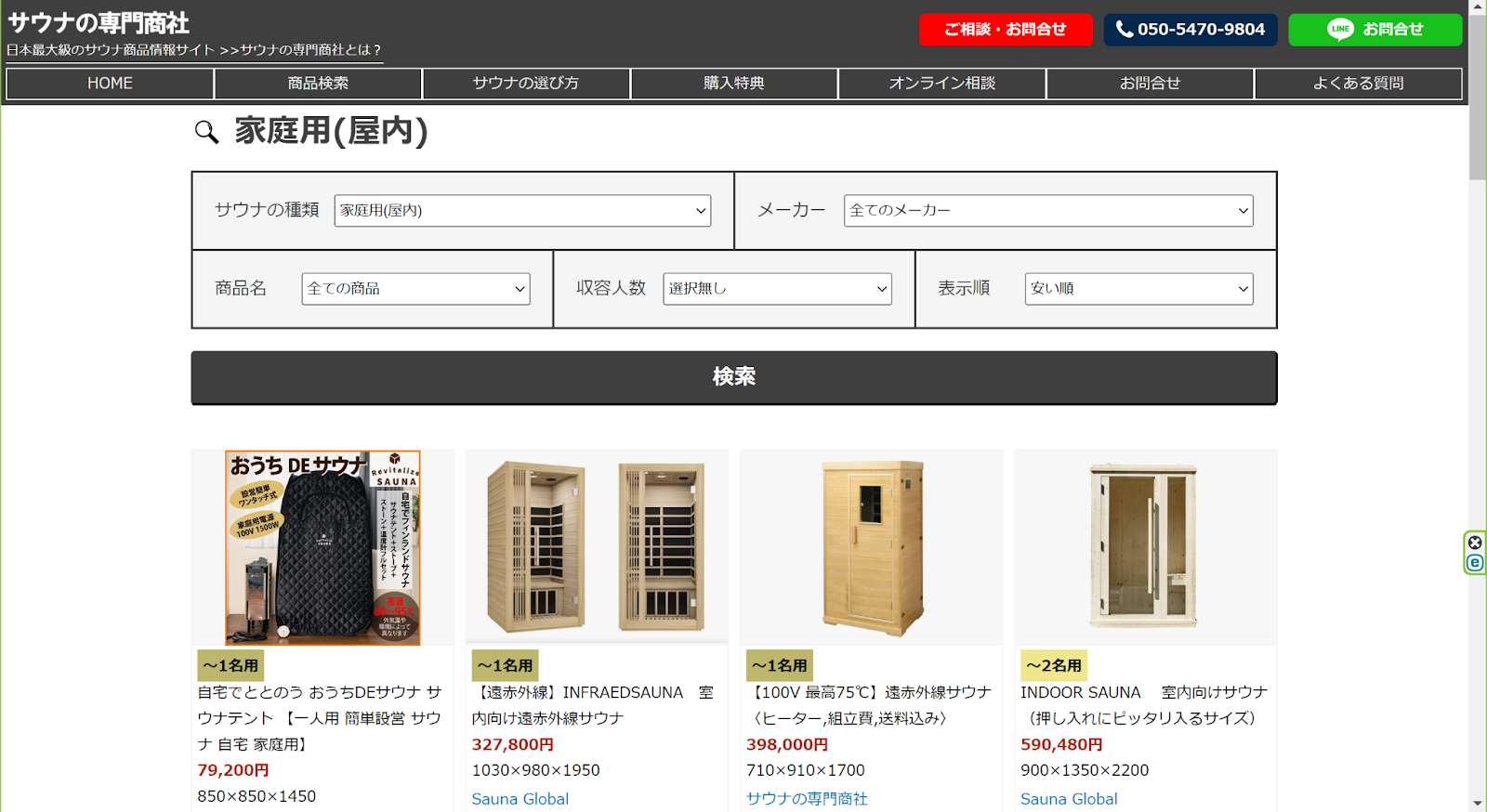
Task: Click the green 'e' widget icon
Action: 1475,562
